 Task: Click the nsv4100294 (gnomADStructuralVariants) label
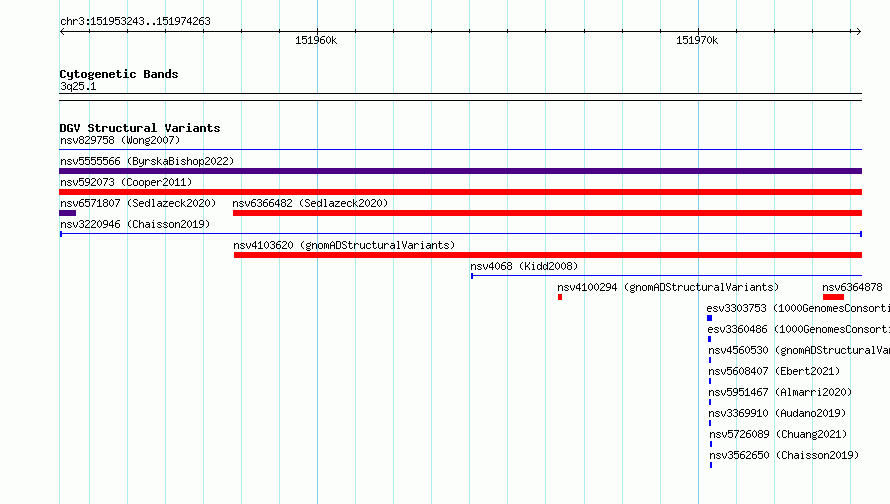(x=668, y=287)
